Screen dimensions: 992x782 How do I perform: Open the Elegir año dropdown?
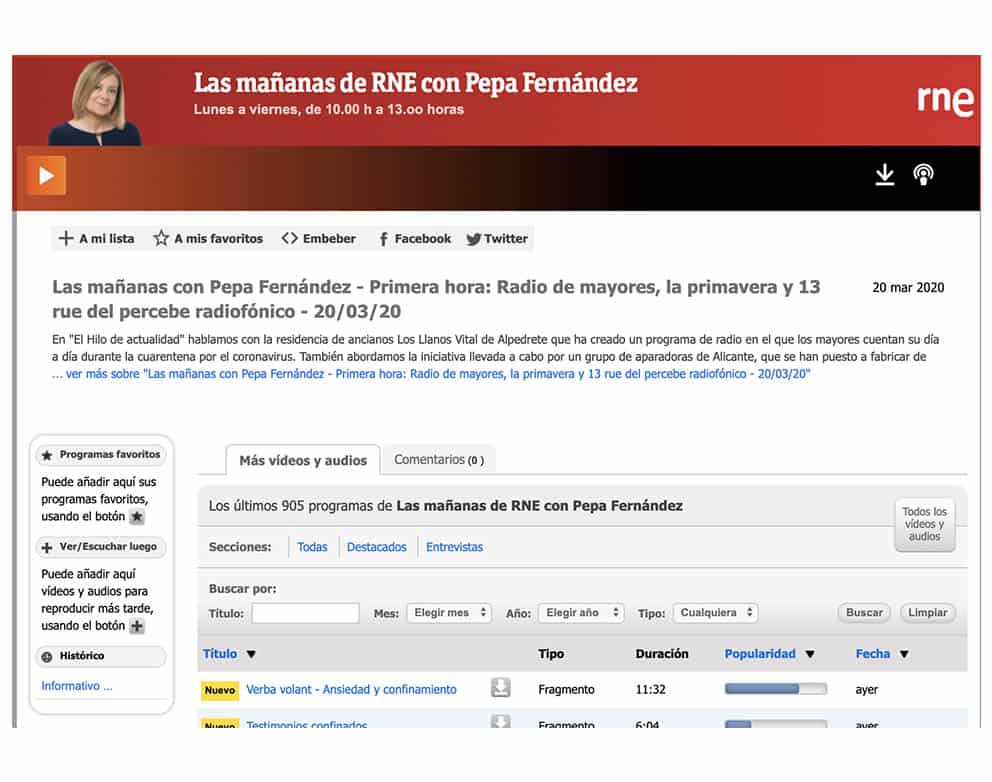tap(581, 613)
